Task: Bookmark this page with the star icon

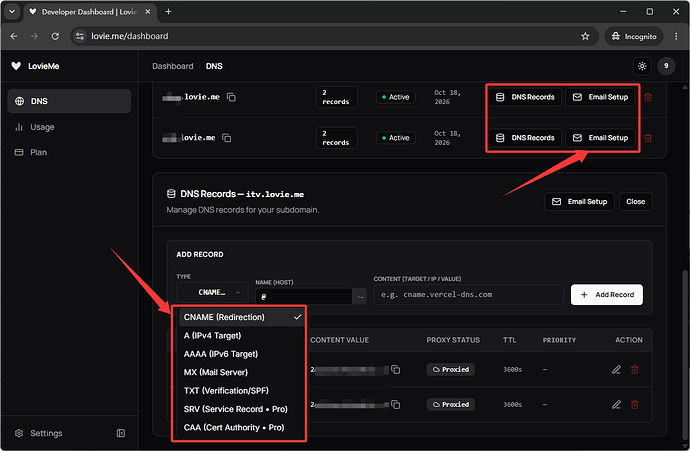Action: click(585, 37)
